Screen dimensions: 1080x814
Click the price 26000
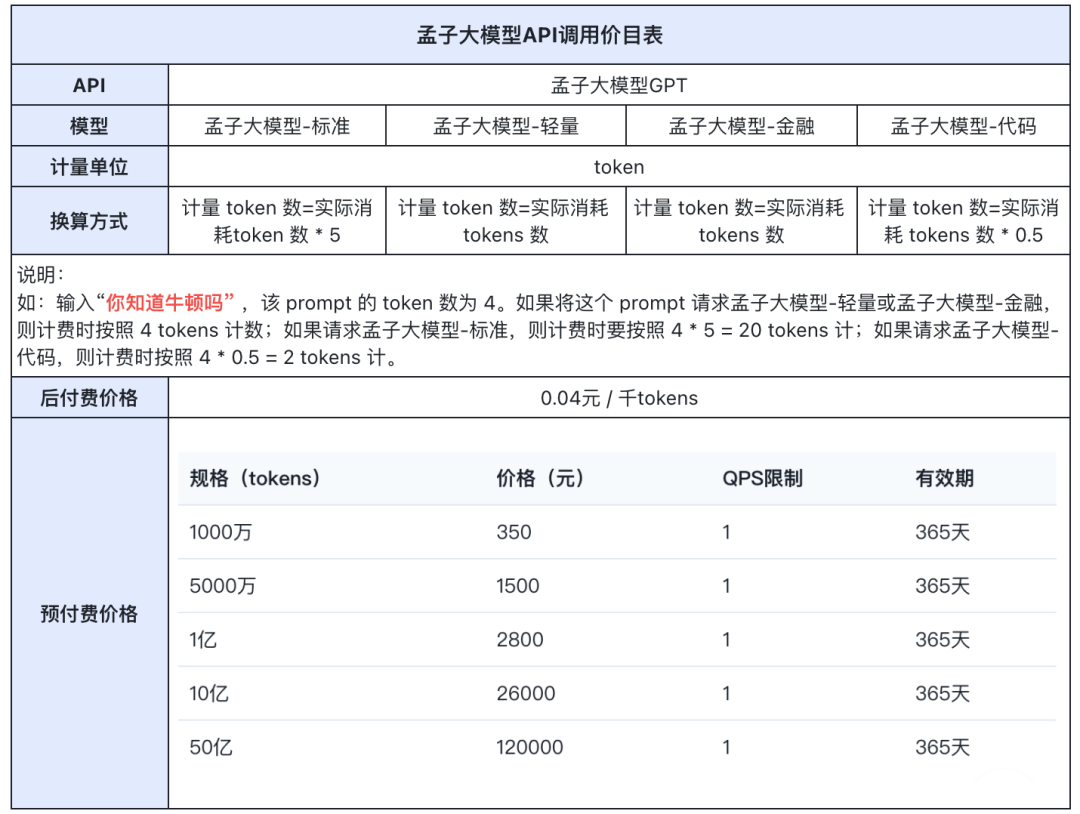coord(526,693)
